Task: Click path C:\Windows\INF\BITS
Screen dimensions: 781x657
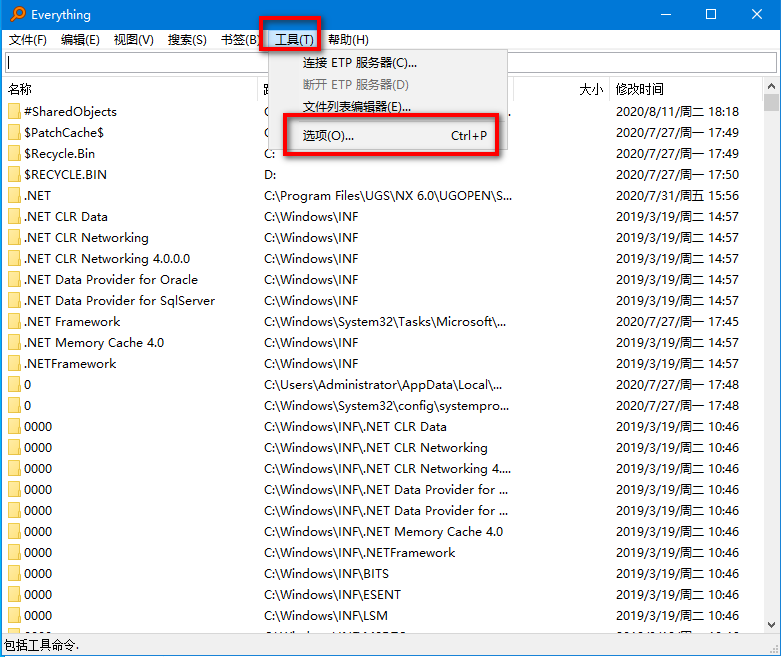Action: point(326,573)
